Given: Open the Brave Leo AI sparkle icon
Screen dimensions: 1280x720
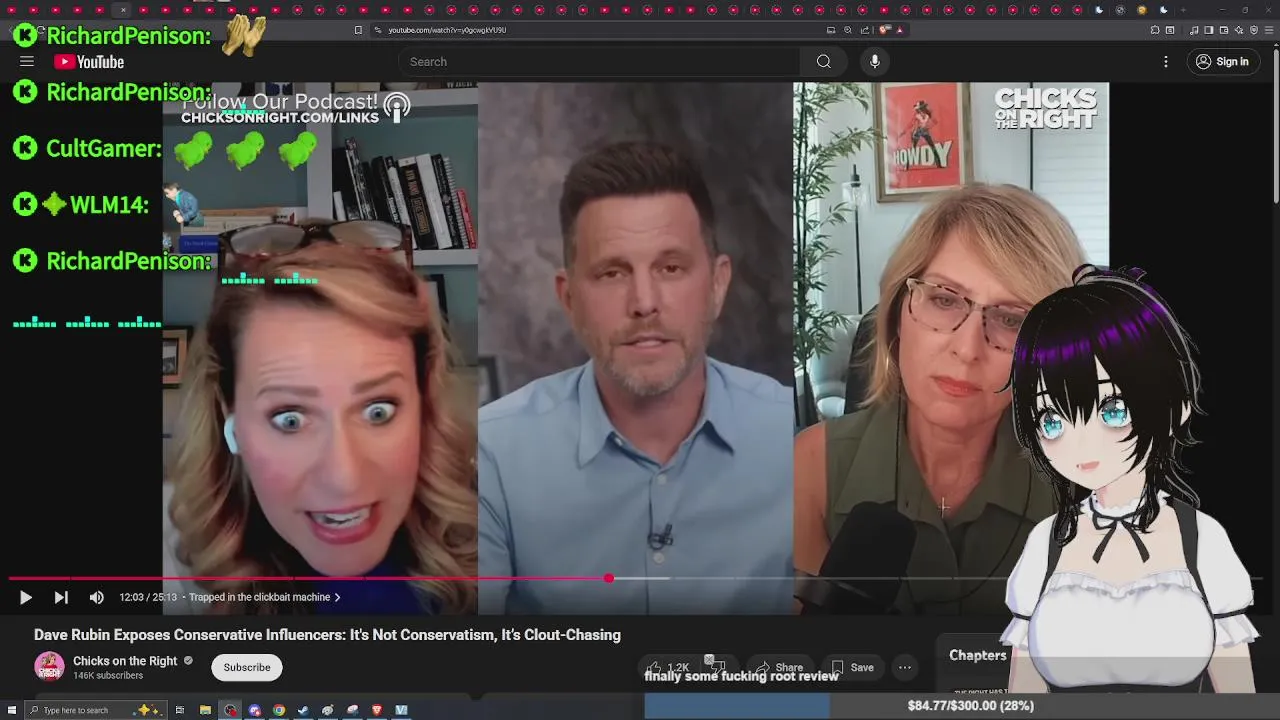Looking at the screenshot, I should click(1239, 30).
